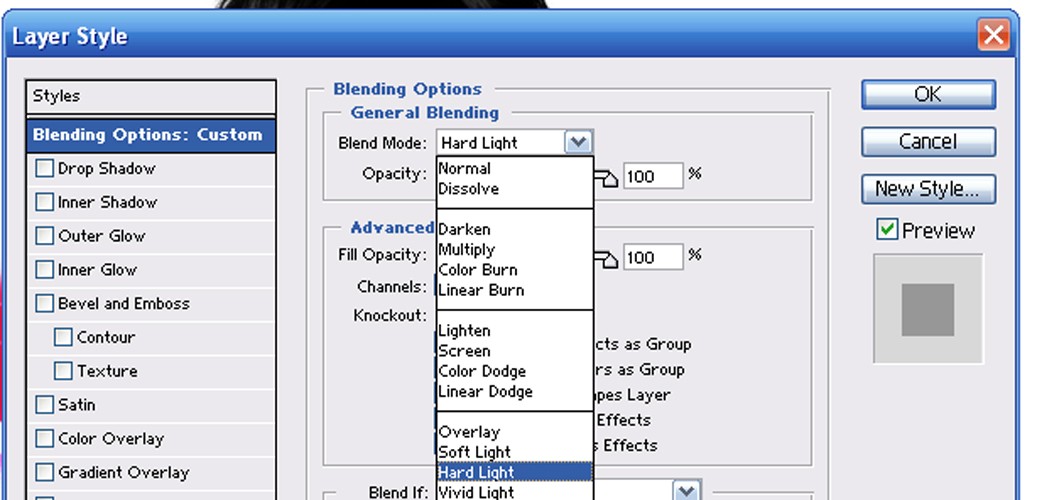Tick the Drop Shadow checkbox

pos(44,168)
